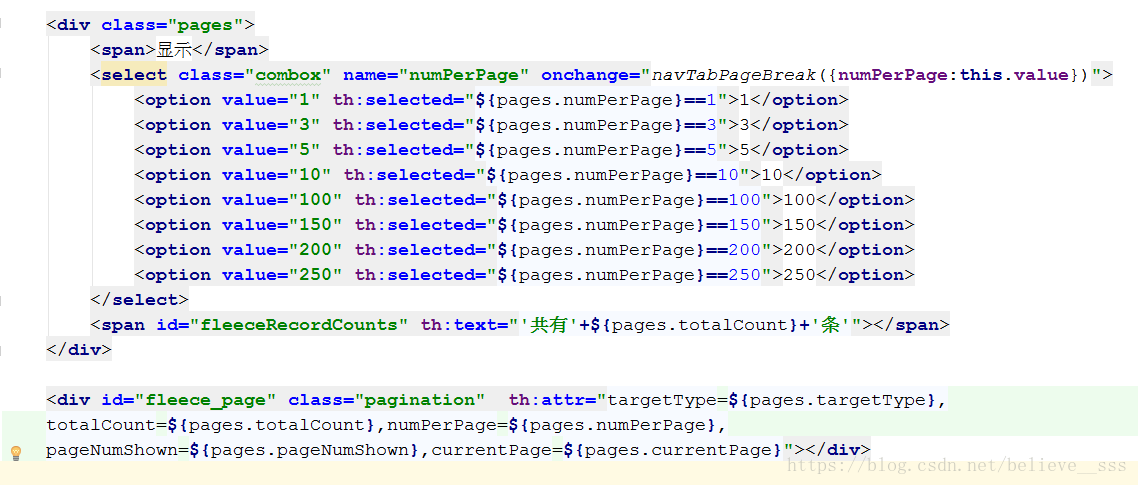Click ${pages.totalCount} inside the th:text attribute

pyautogui.click(x=695, y=325)
